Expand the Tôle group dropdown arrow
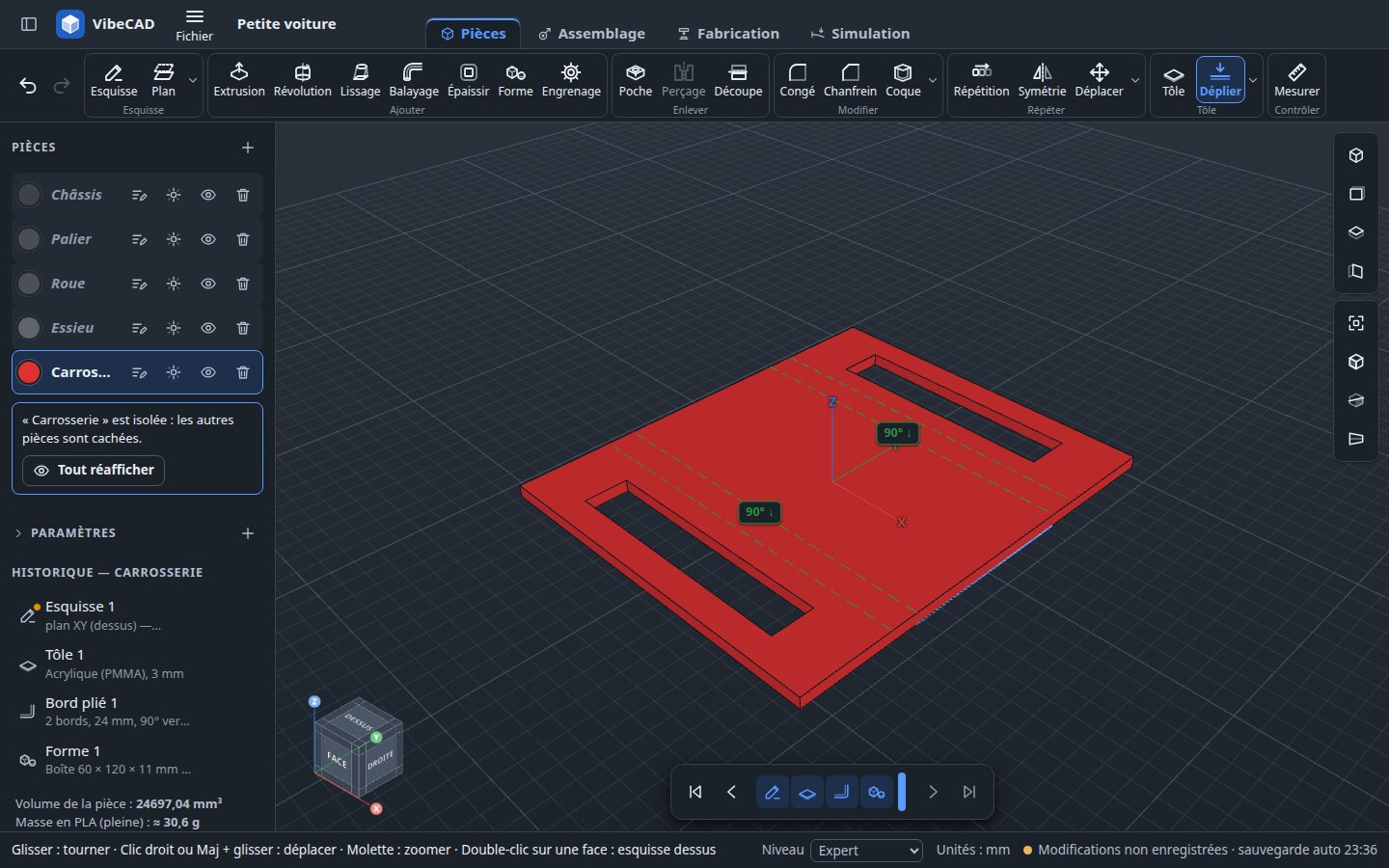The image size is (1389, 868). tap(1253, 80)
